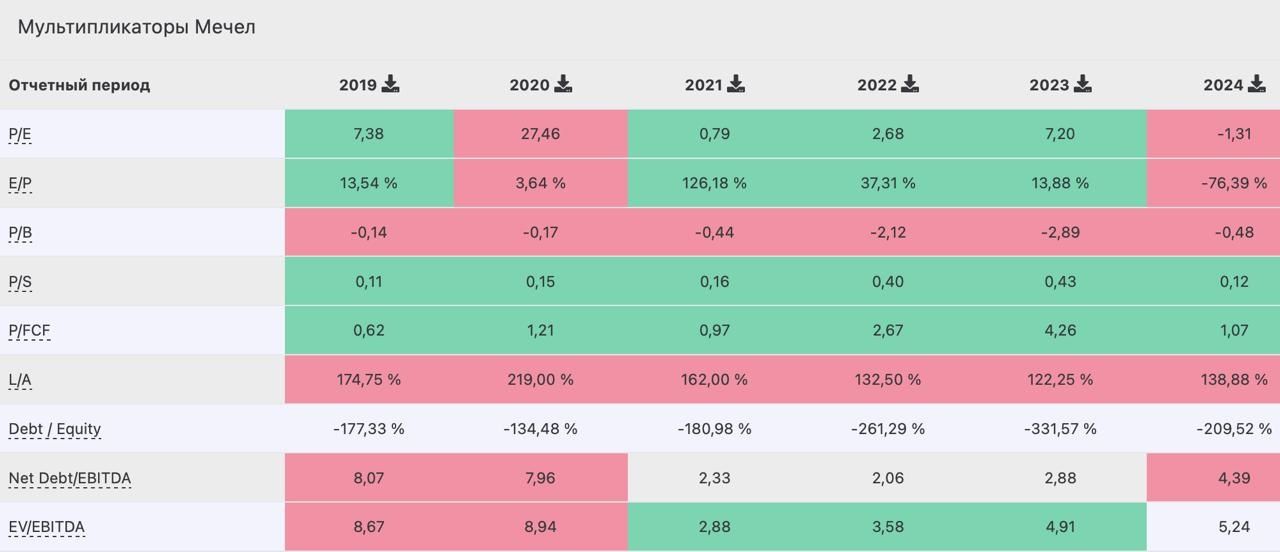Image resolution: width=1280 pixels, height=552 pixels.
Task: Download the 2021 report
Action: point(736,84)
